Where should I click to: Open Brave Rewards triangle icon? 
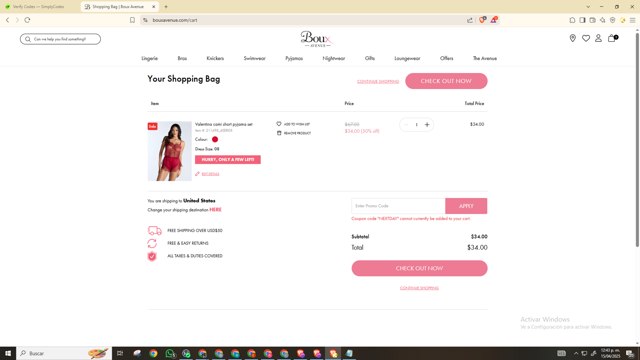[494, 20]
